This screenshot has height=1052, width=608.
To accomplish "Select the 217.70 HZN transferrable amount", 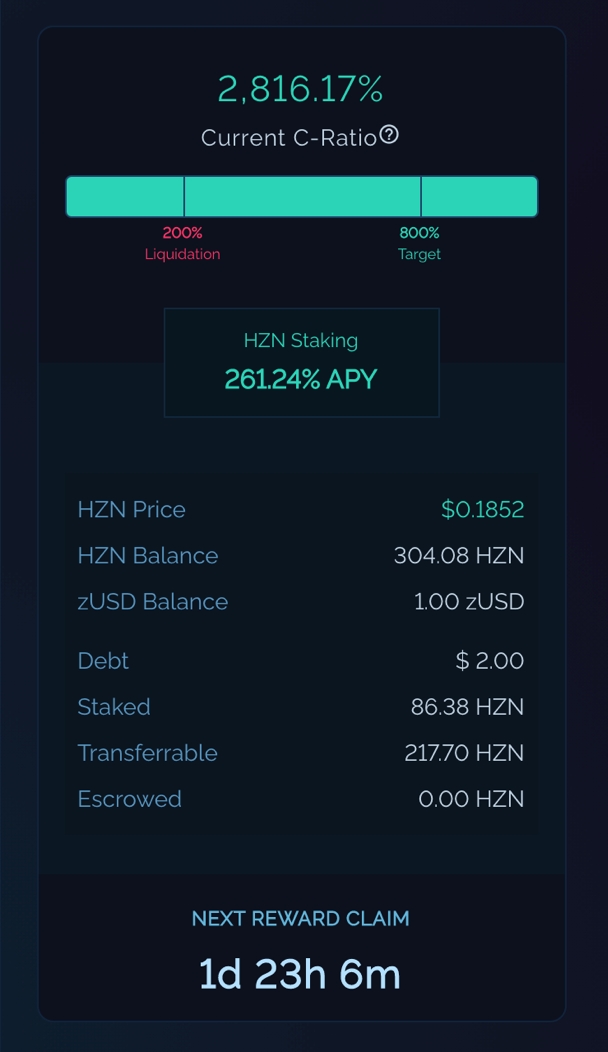I will (463, 752).
